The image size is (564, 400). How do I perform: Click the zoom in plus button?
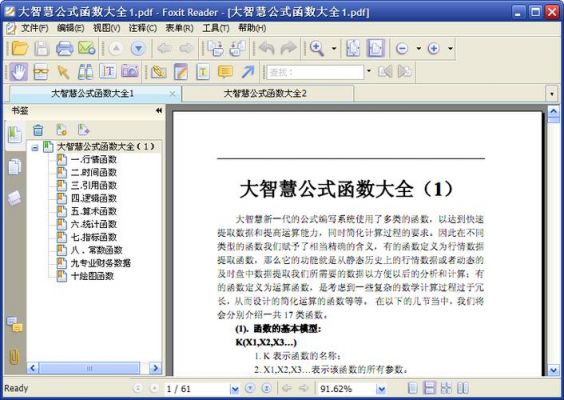[433, 48]
